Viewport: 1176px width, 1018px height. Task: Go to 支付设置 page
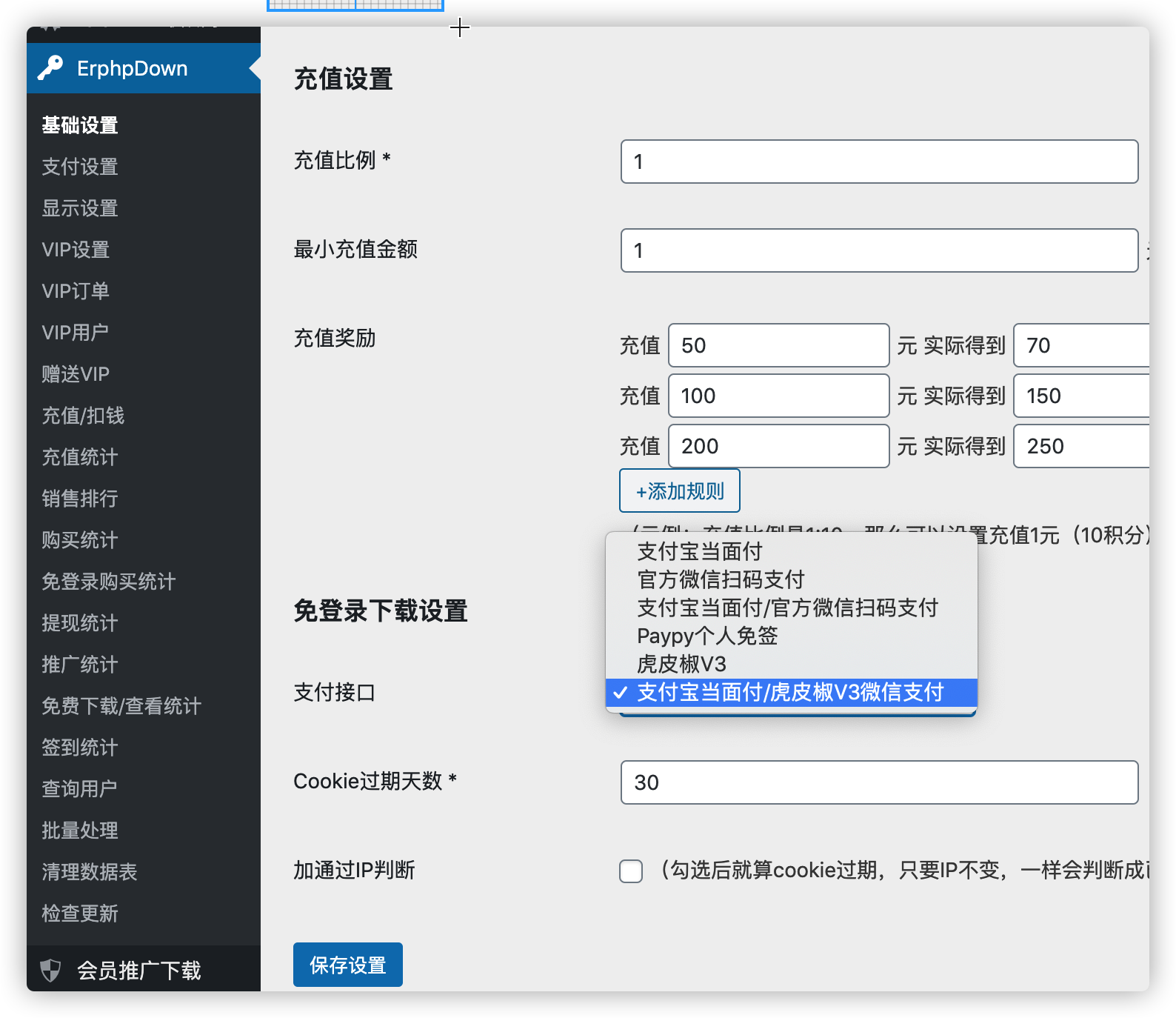click(80, 167)
